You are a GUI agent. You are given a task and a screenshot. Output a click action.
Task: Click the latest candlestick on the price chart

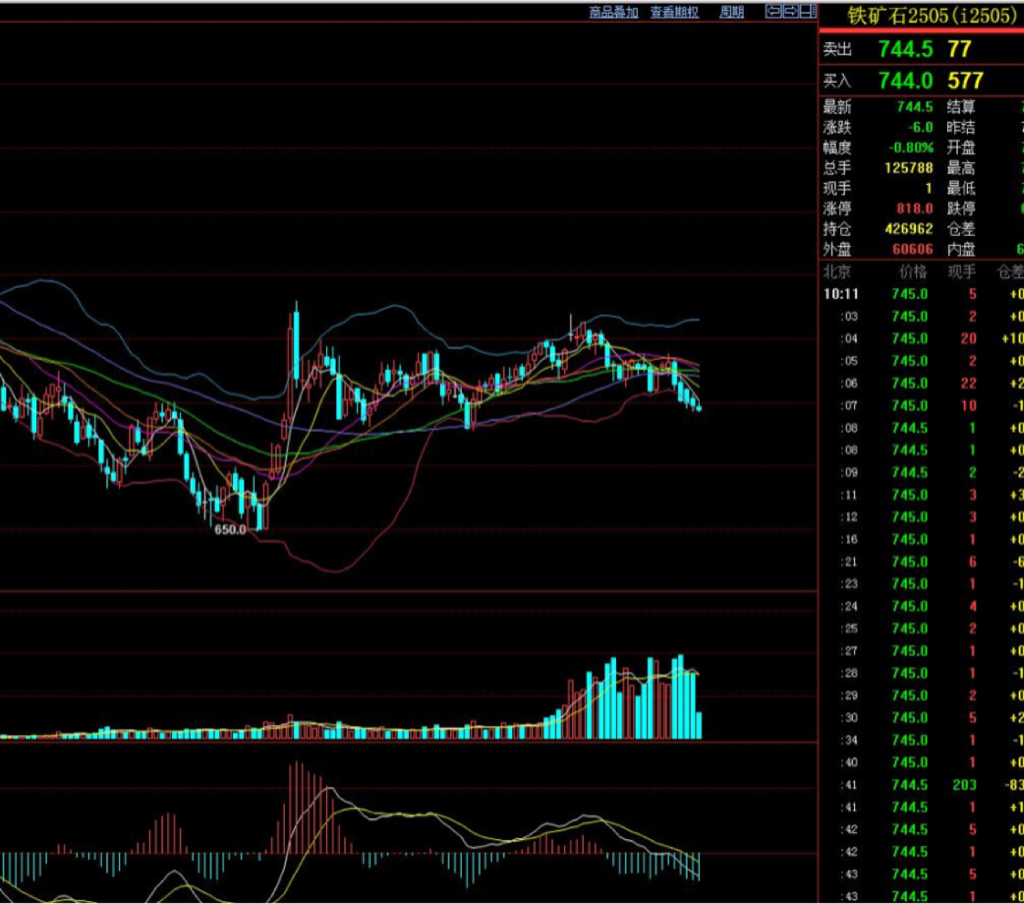tap(699, 408)
